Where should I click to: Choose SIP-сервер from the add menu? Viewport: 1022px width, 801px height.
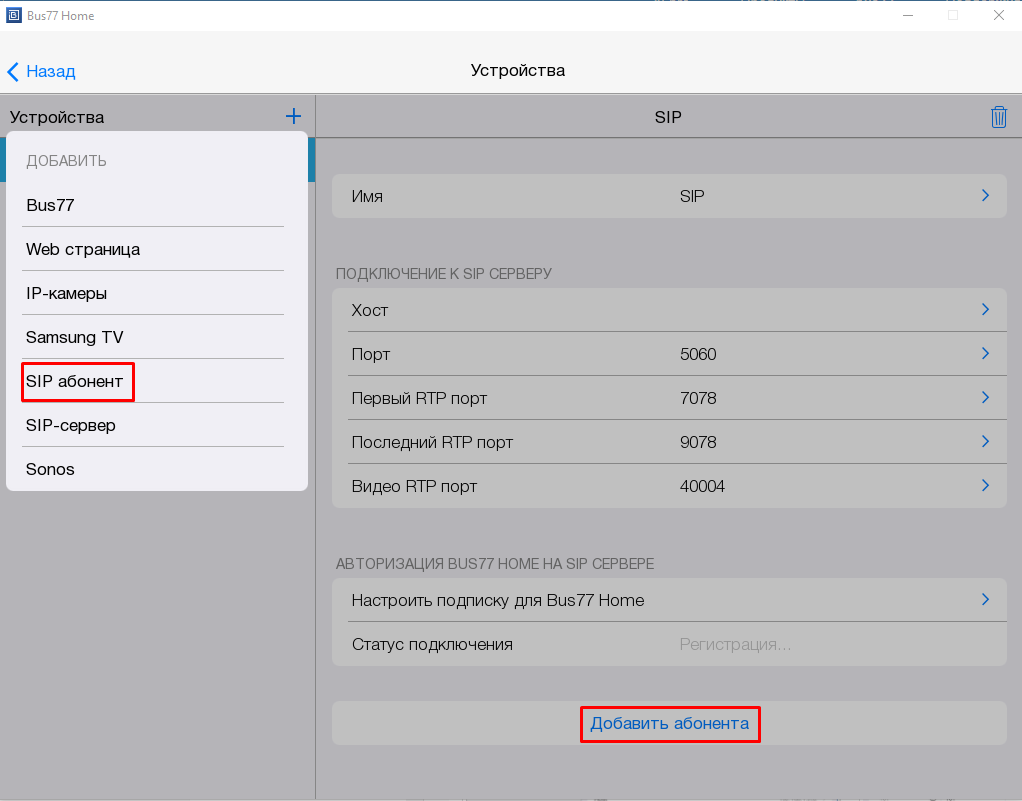(71, 426)
